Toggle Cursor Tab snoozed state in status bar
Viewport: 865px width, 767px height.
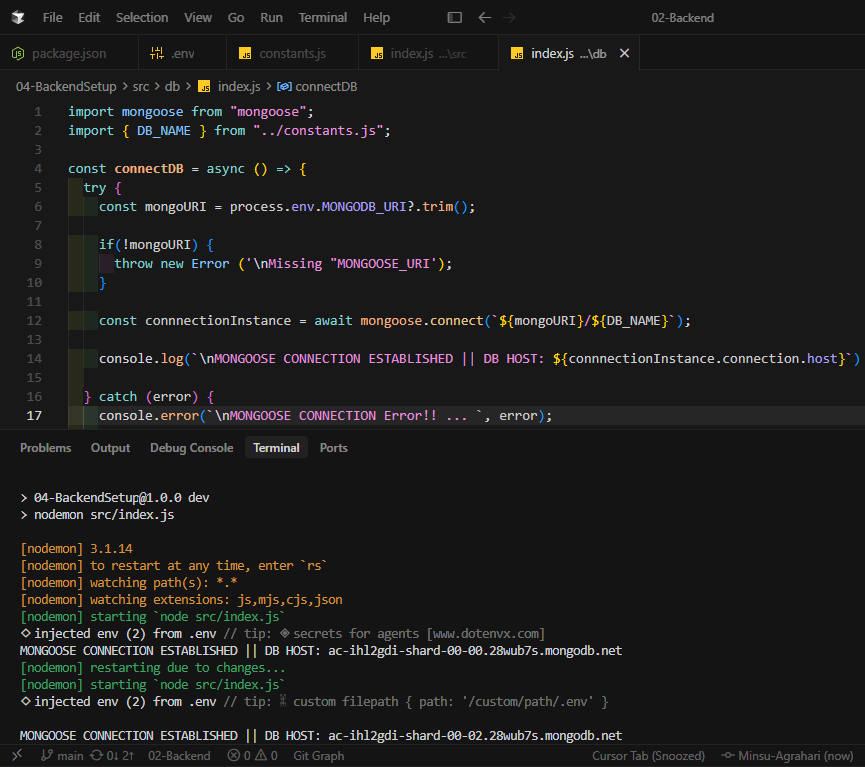tap(648, 755)
